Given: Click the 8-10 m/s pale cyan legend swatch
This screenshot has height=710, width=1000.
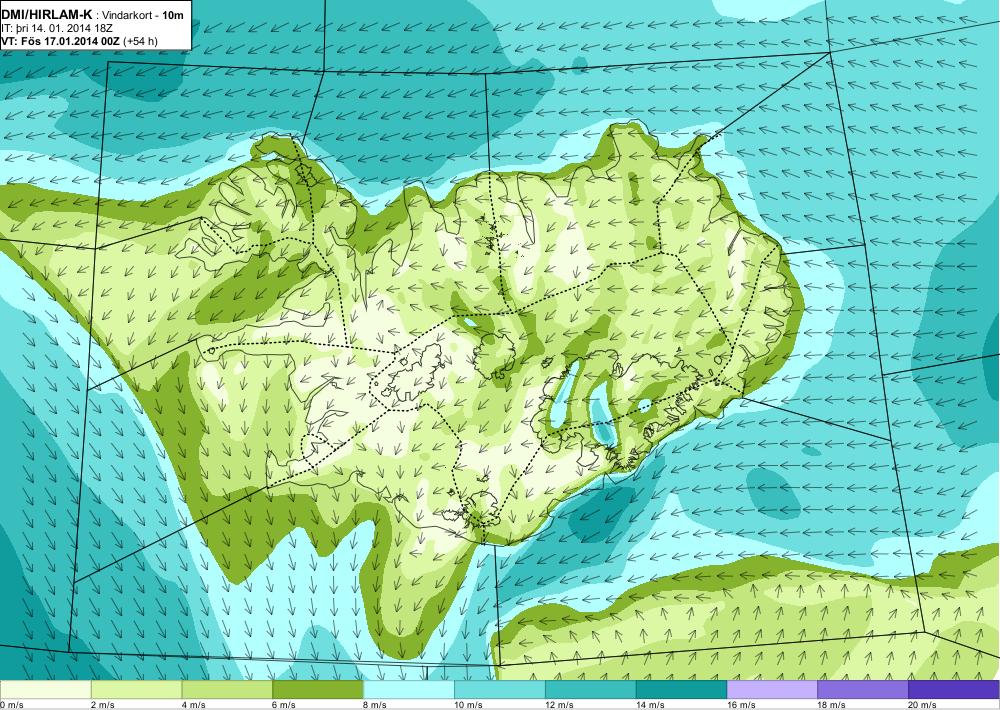Looking at the screenshot, I should 409,690.
